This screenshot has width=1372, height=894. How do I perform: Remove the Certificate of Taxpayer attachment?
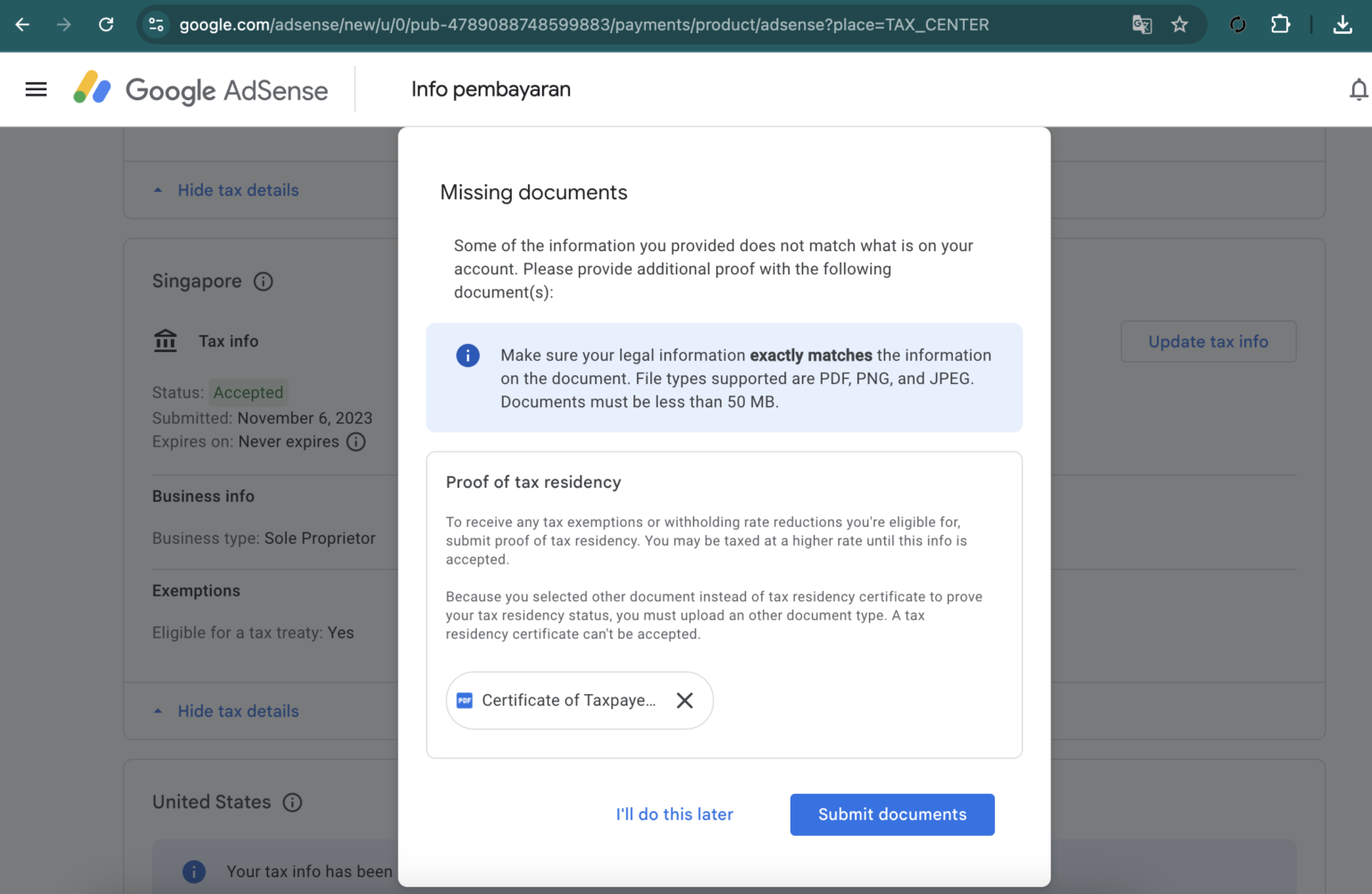point(685,700)
